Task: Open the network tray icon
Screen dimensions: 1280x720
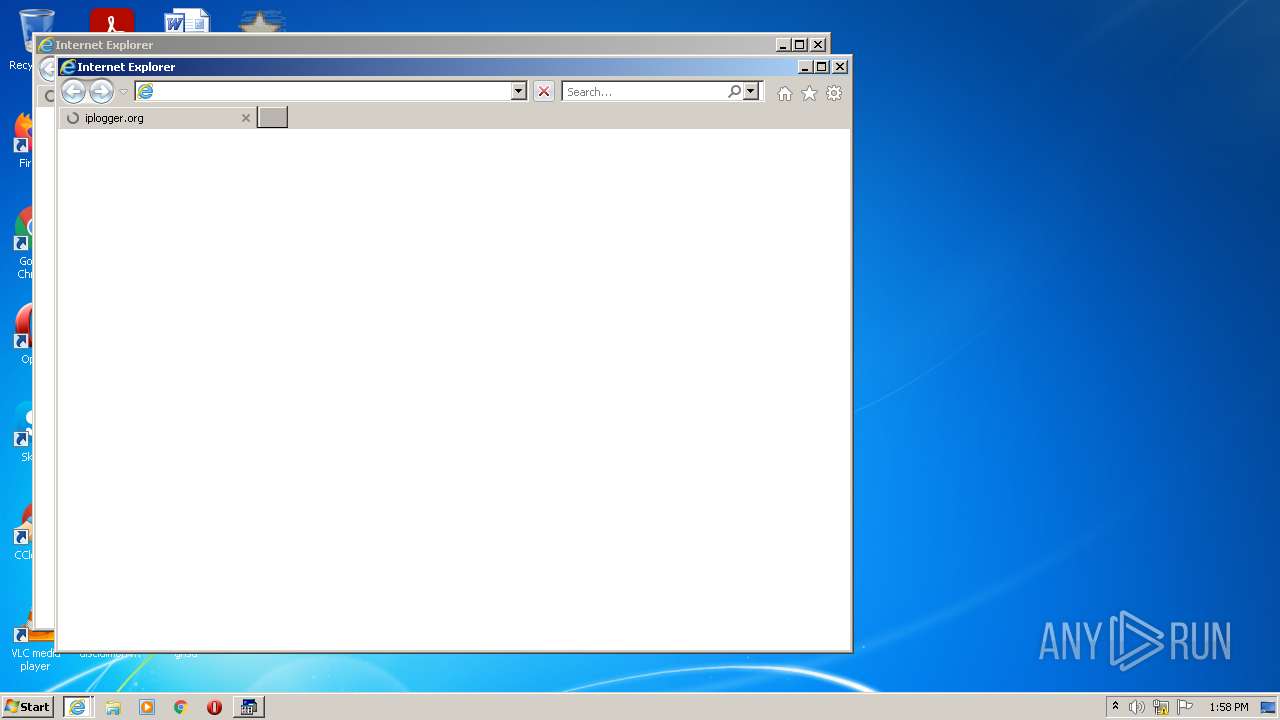Action: [x=1161, y=707]
